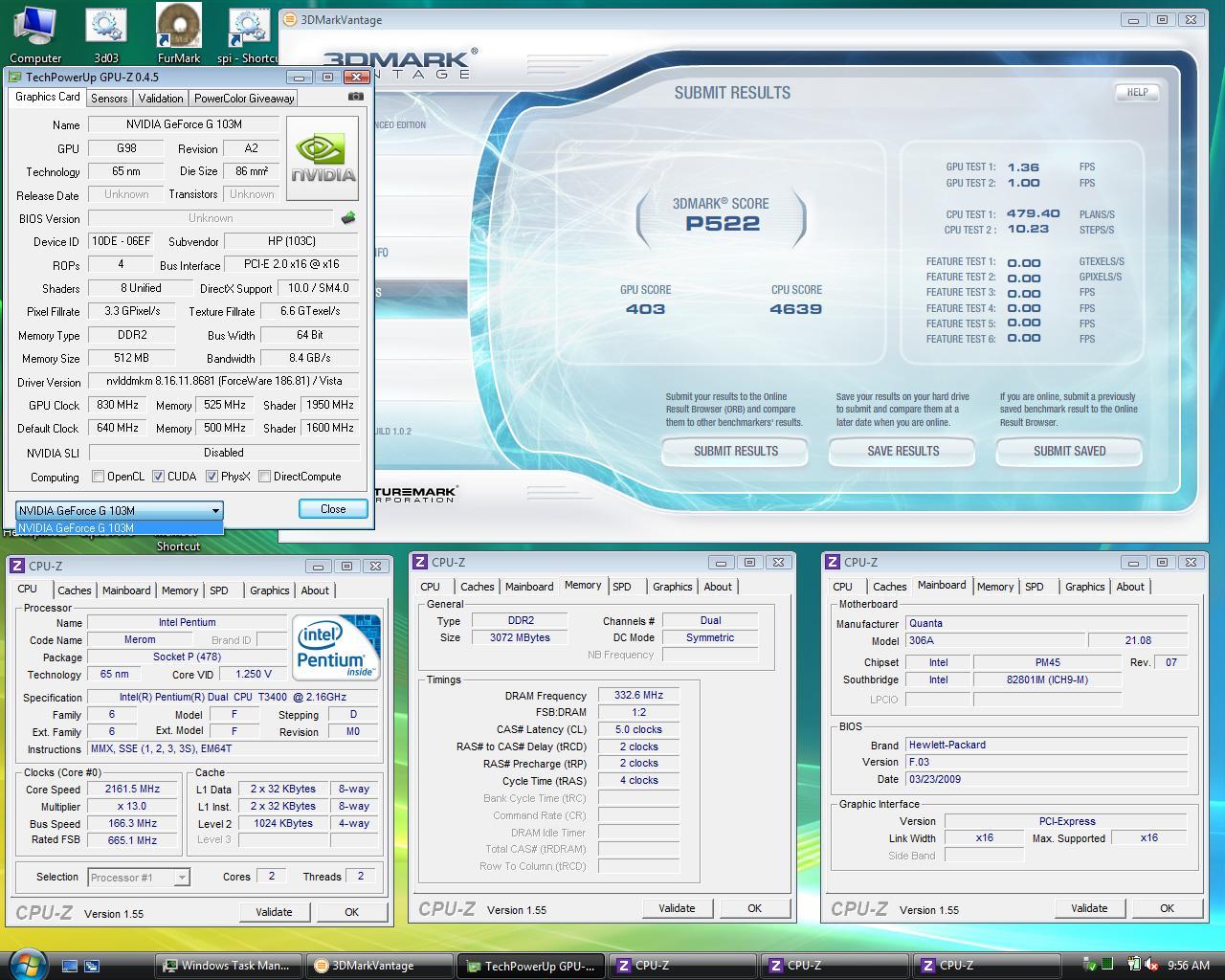Viewport: 1225px width, 980px height.
Task: Click the Windows Start orb
Action: coord(27,963)
